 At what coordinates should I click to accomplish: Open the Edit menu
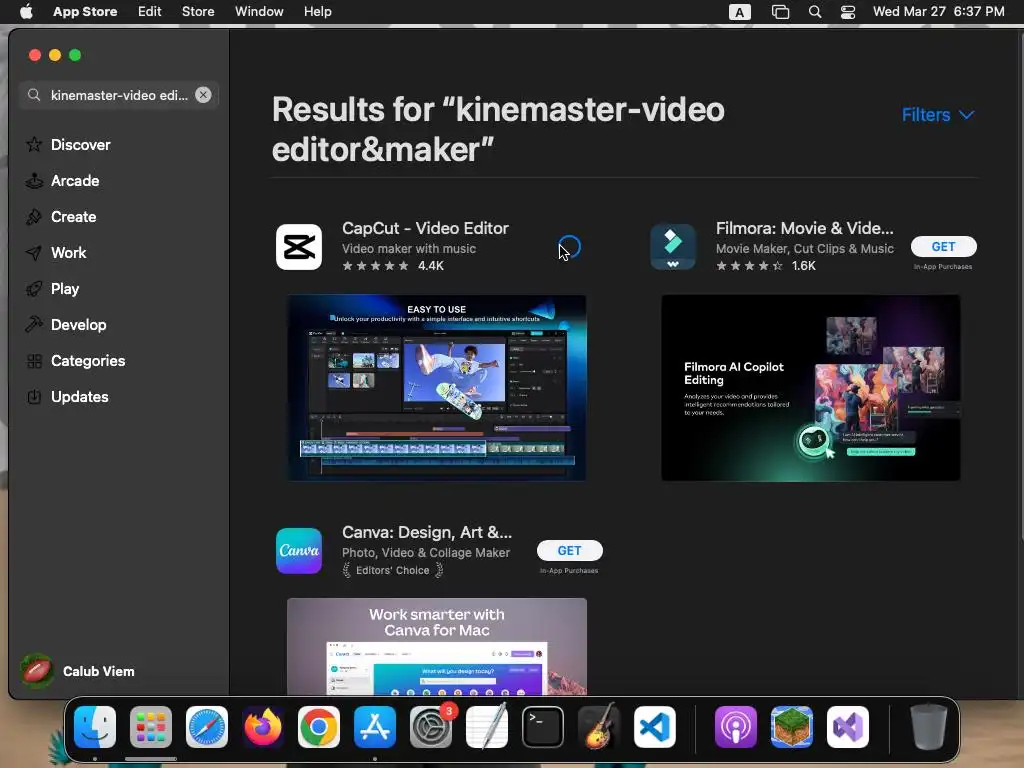click(150, 12)
